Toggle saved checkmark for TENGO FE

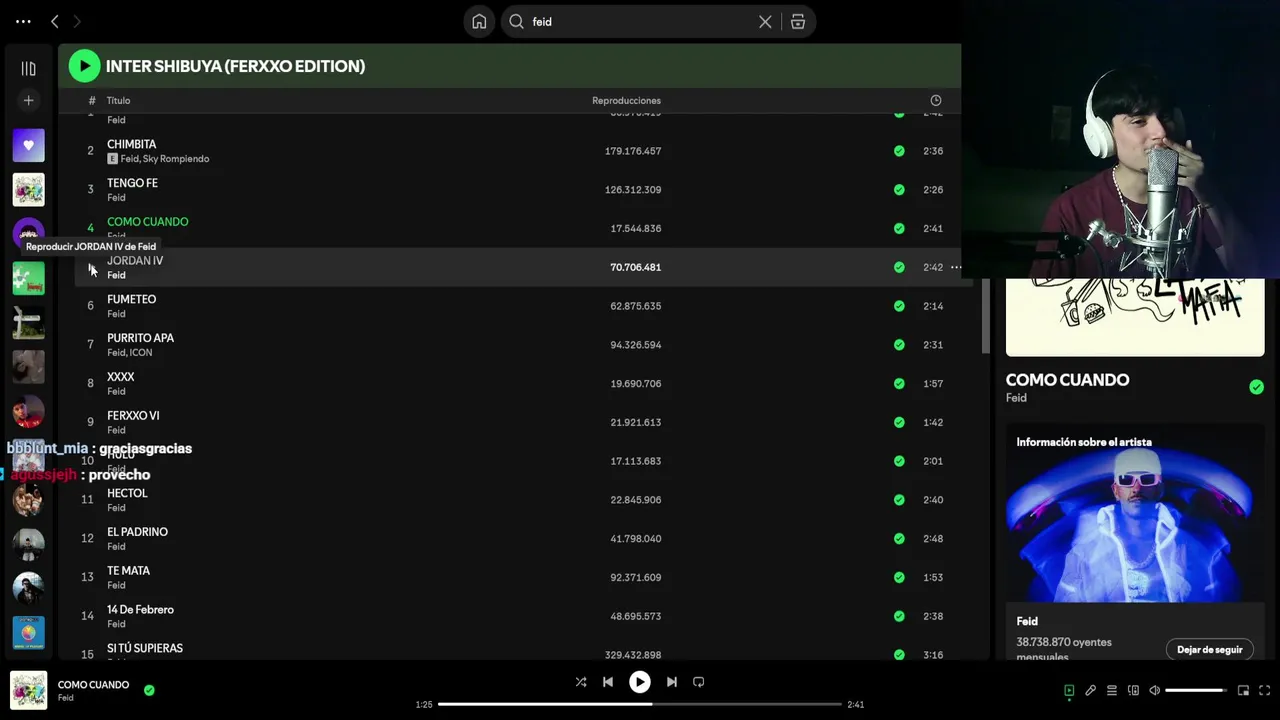pos(899,190)
